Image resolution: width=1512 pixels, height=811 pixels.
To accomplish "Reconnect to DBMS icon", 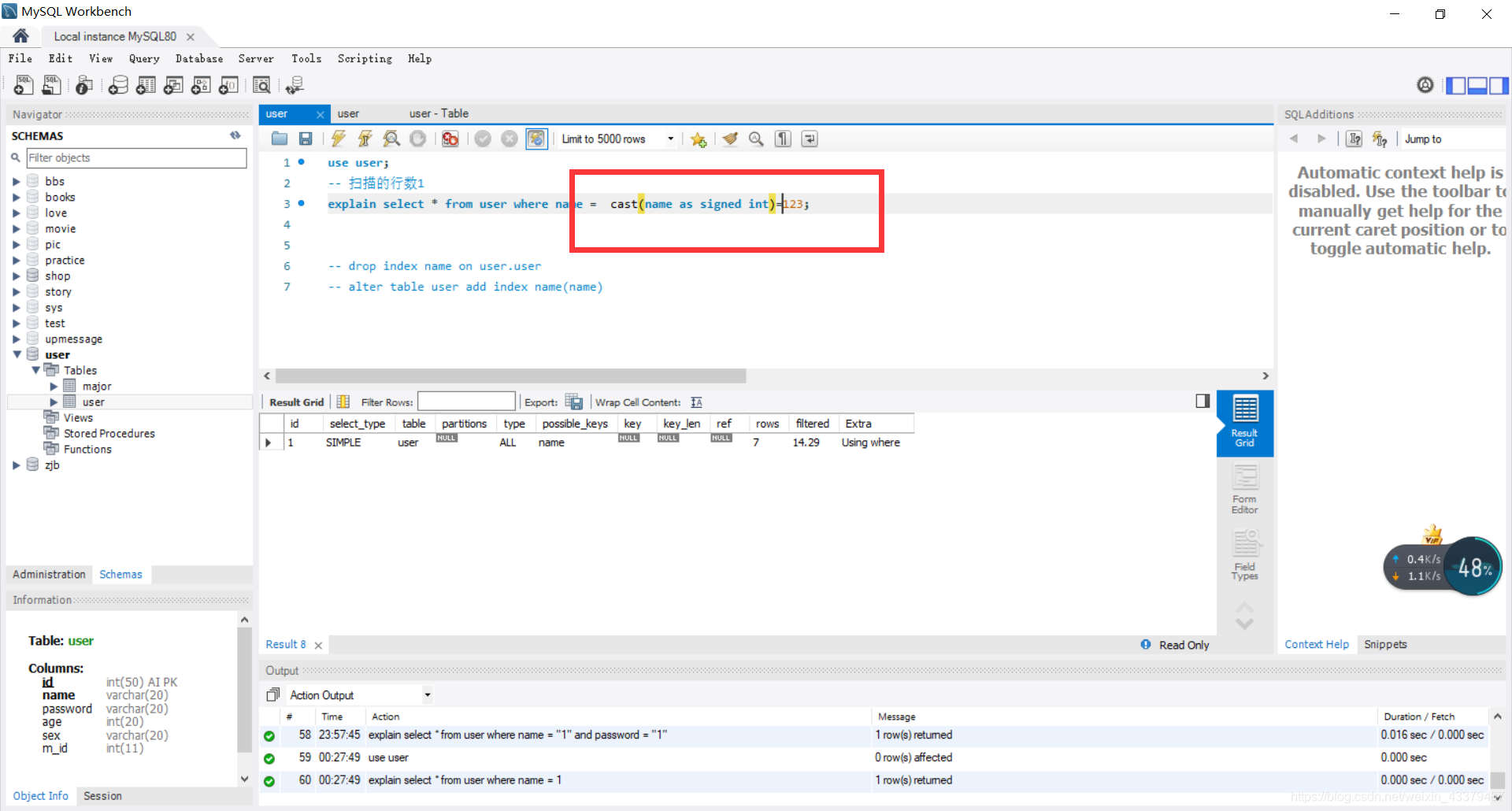I will (295, 85).
